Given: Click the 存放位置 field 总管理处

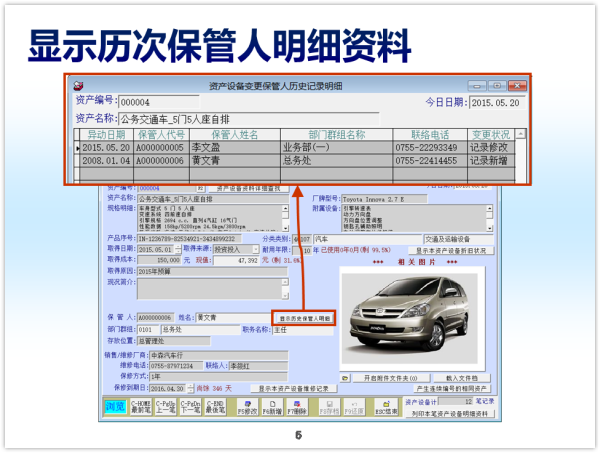Looking at the screenshot, I should 173,341.
